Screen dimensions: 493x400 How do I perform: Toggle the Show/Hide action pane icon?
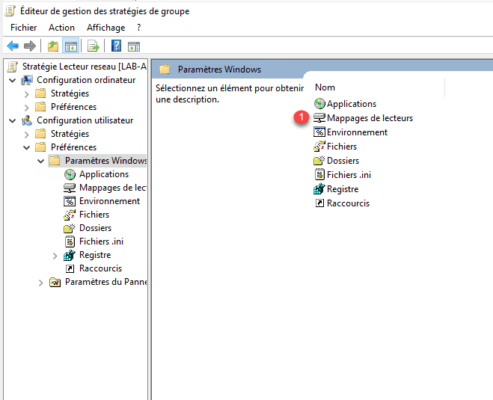(x=134, y=46)
